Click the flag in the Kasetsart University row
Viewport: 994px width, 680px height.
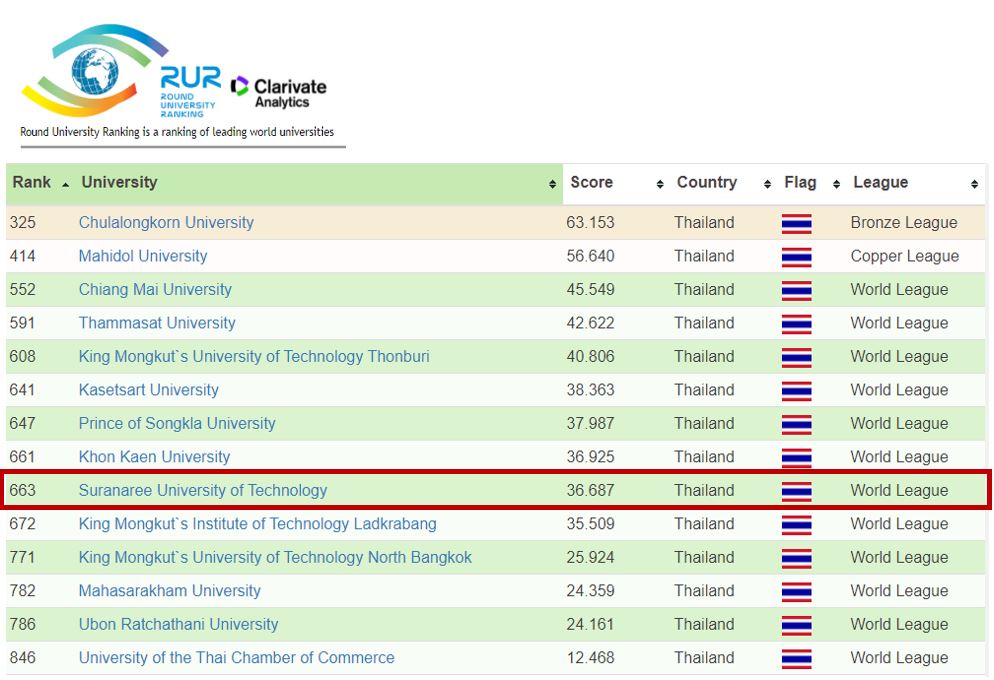tap(796, 391)
